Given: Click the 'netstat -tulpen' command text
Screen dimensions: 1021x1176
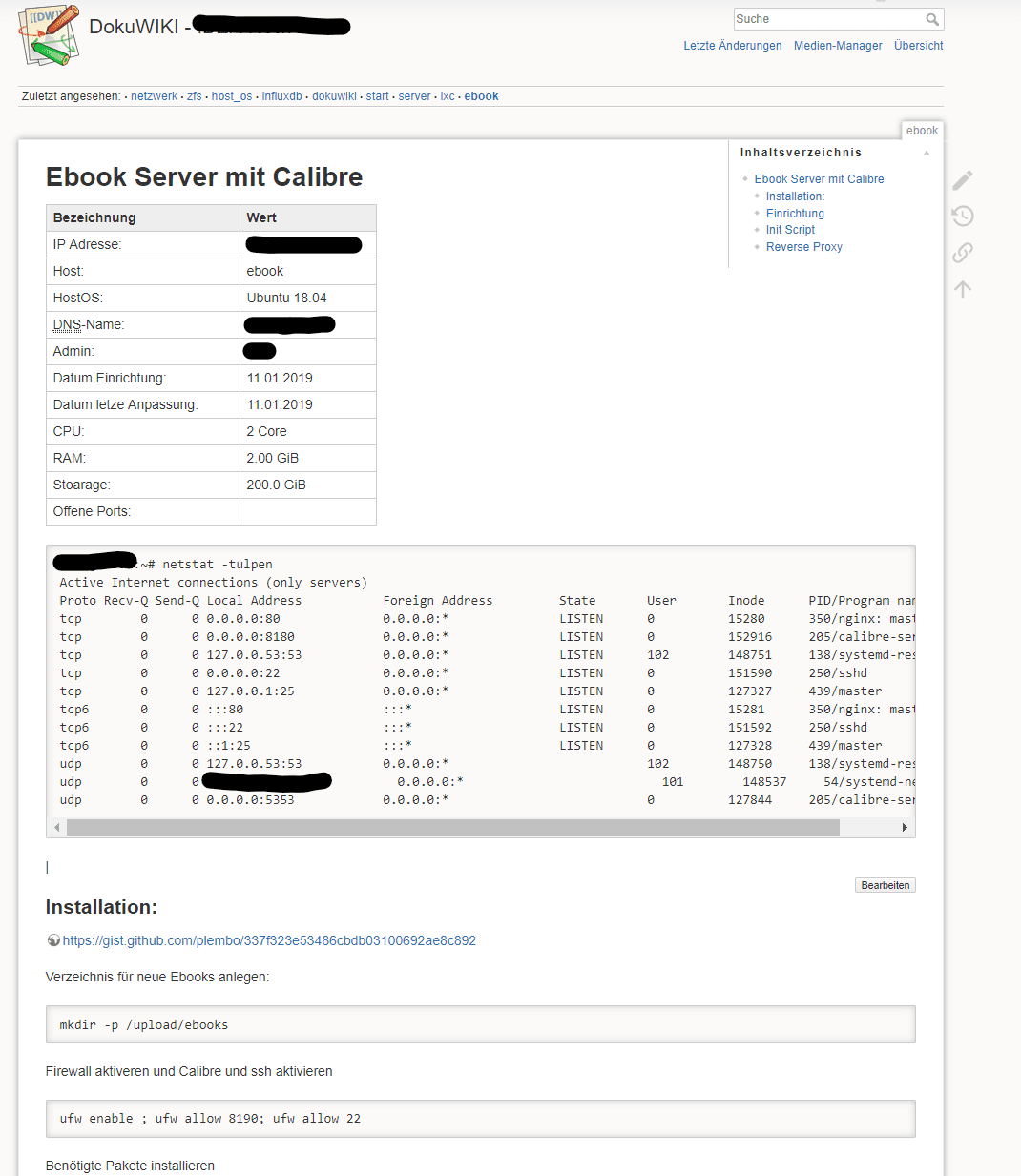Looking at the screenshot, I should click(218, 565).
